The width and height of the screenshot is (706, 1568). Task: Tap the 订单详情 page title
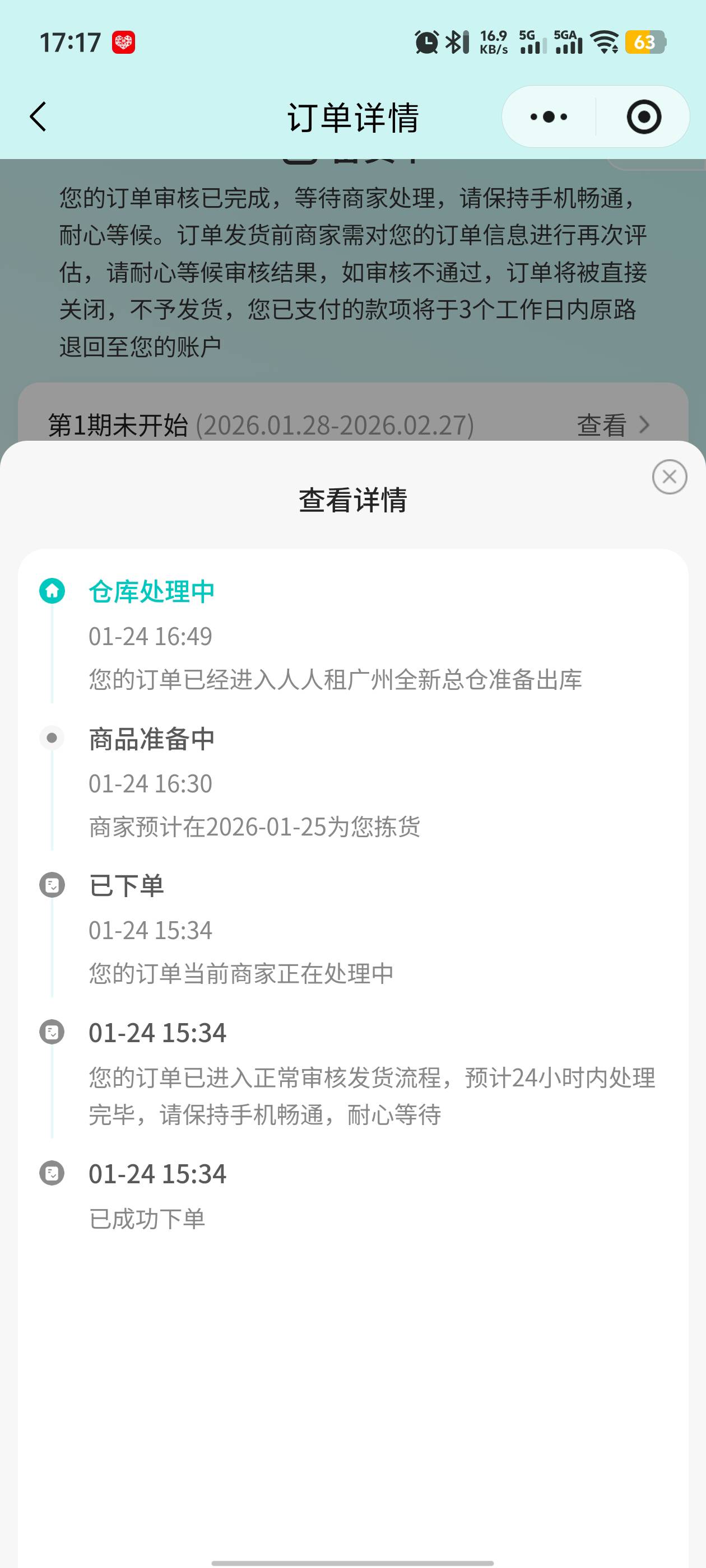[x=352, y=117]
